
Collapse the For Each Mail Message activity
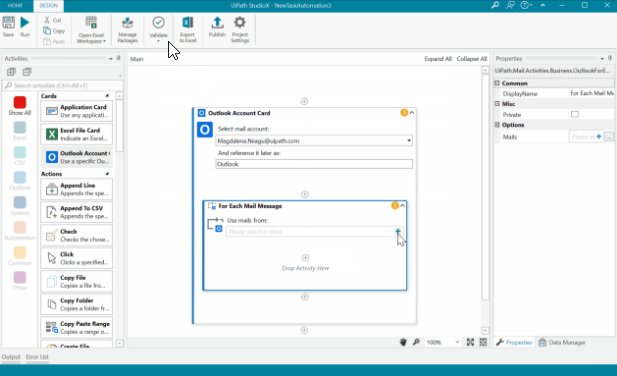403,206
